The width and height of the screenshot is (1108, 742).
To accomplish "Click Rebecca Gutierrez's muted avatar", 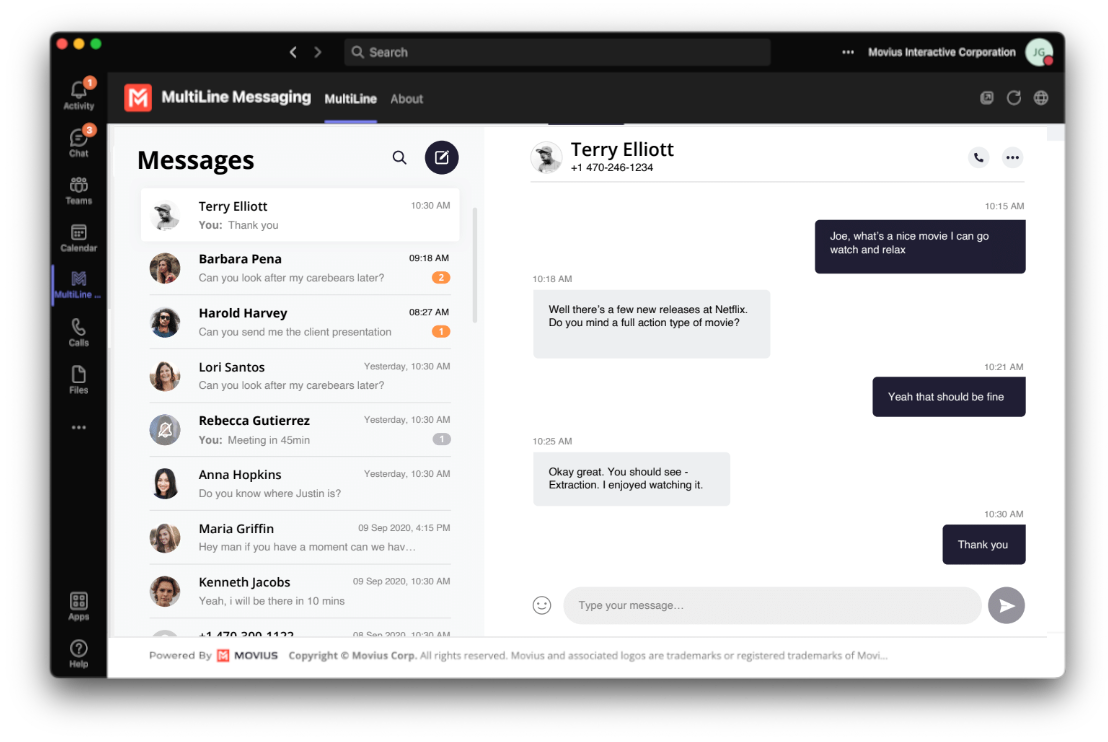I will [x=165, y=430].
